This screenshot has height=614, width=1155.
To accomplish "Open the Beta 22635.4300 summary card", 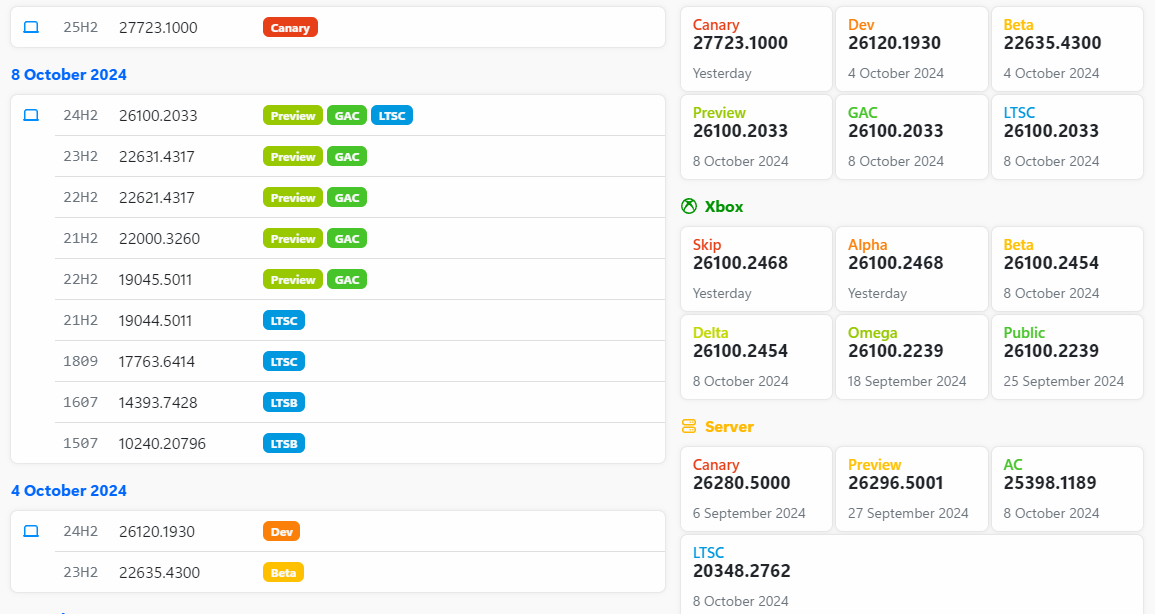I will click(1067, 49).
